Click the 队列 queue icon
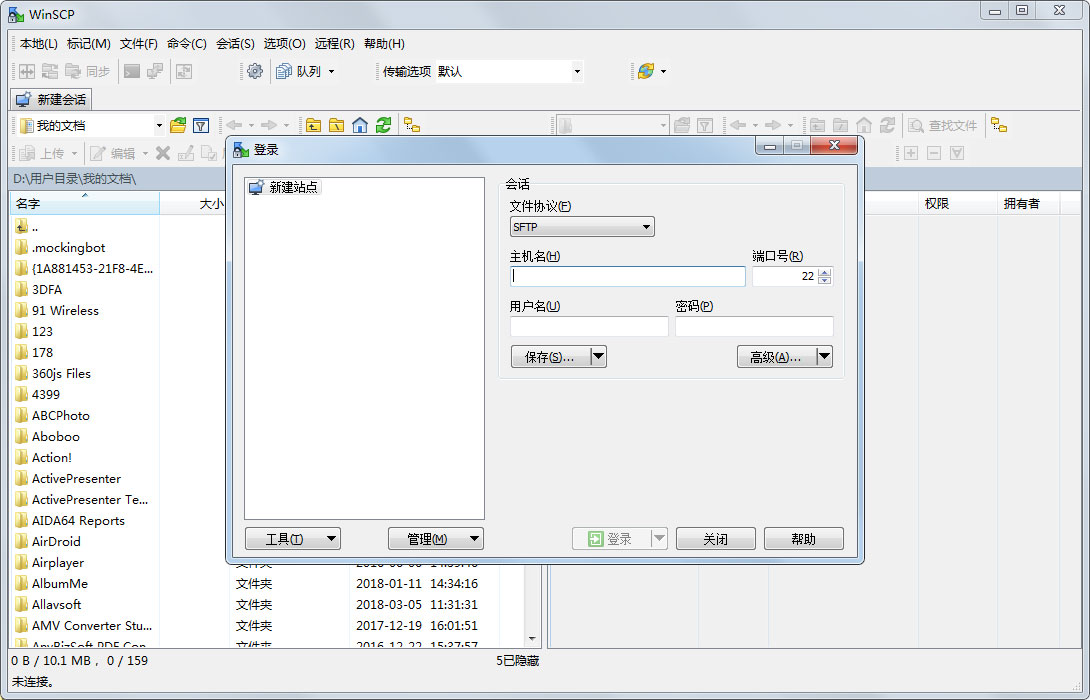Image resolution: width=1090 pixels, height=700 pixels. pyautogui.click(x=284, y=71)
